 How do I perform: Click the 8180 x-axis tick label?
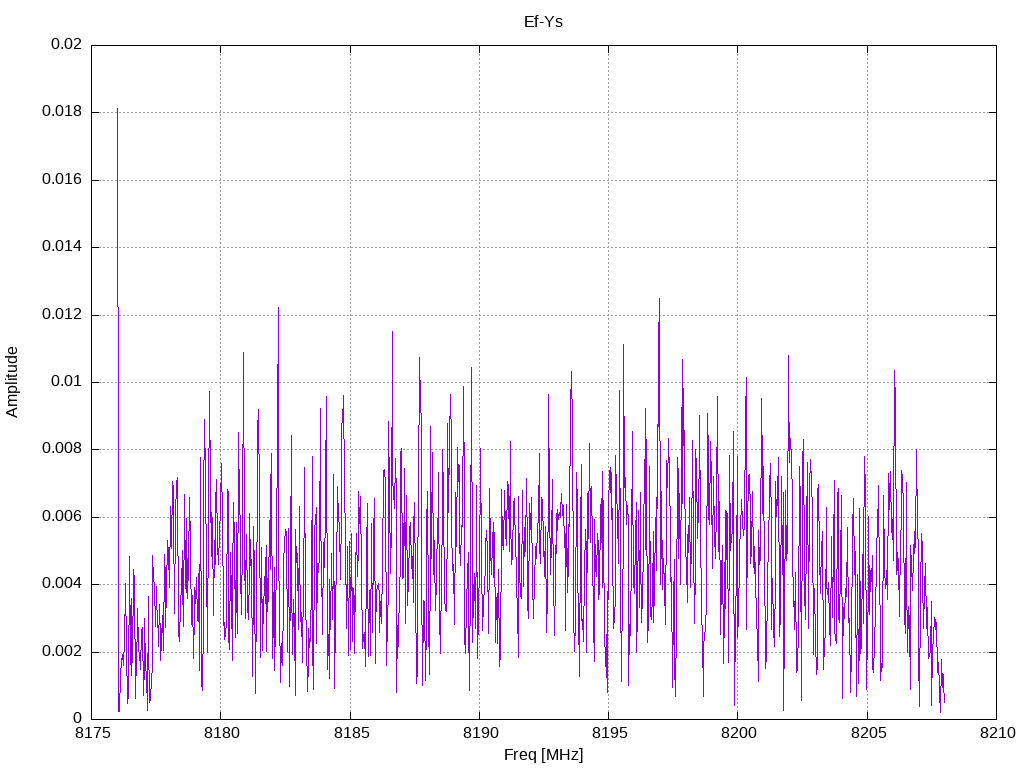point(221,733)
